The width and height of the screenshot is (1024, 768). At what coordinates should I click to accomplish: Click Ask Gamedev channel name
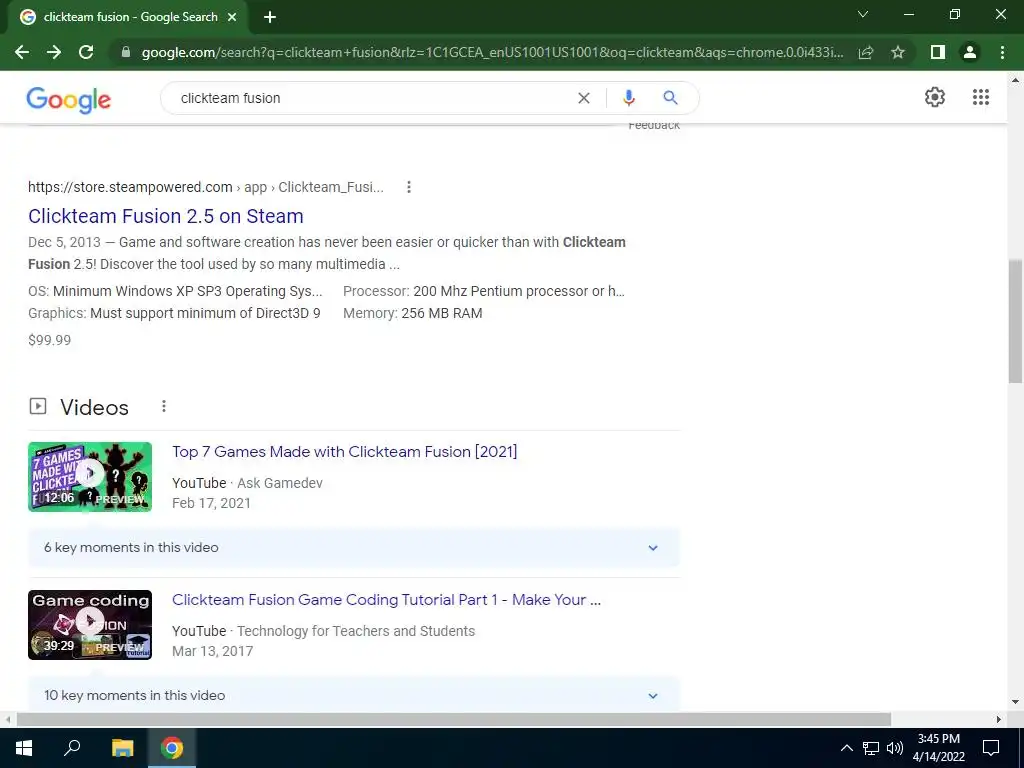tap(280, 483)
